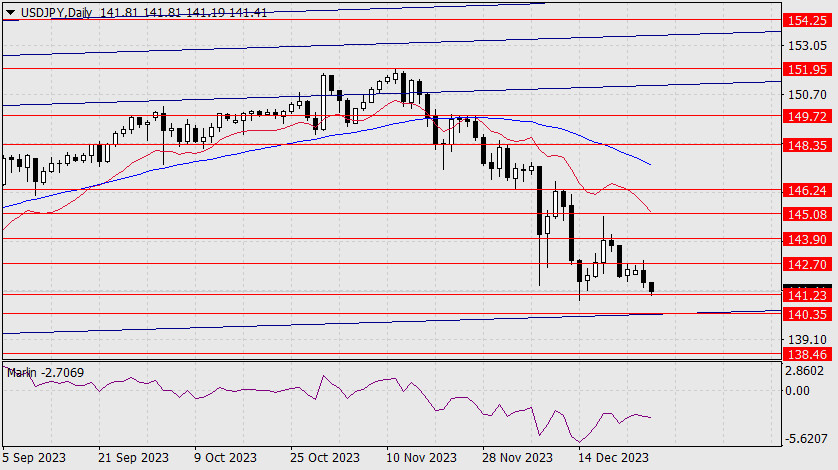This screenshot has height=470, width=838.
Task: Click the 145.08 red price level label
Action: click(807, 214)
